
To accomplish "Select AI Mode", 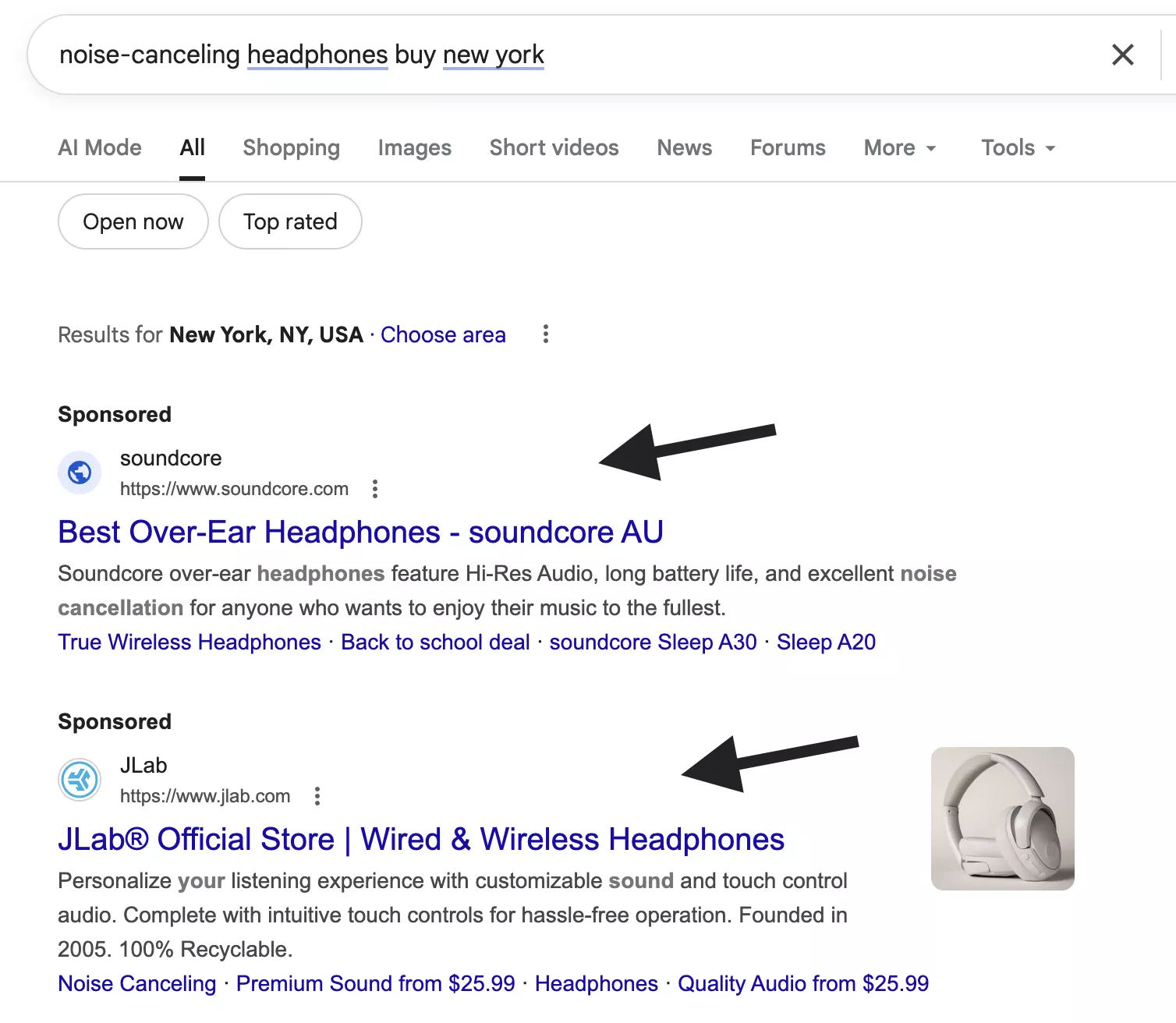I will tap(99, 147).
